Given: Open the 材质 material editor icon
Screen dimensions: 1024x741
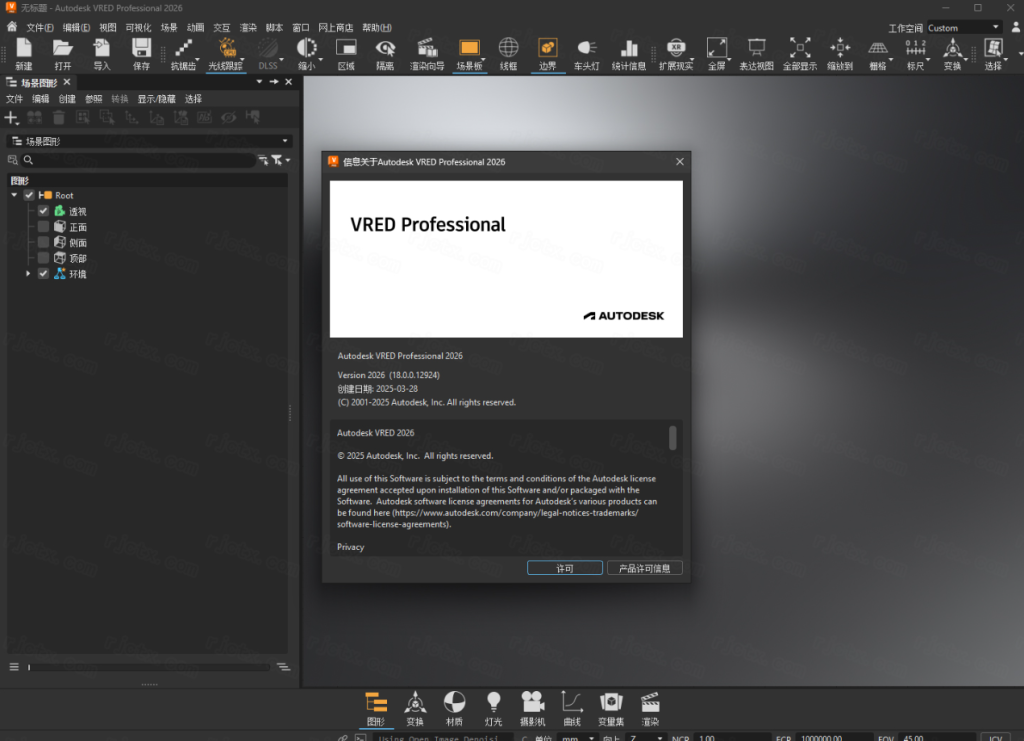Looking at the screenshot, I should point(454,707).
